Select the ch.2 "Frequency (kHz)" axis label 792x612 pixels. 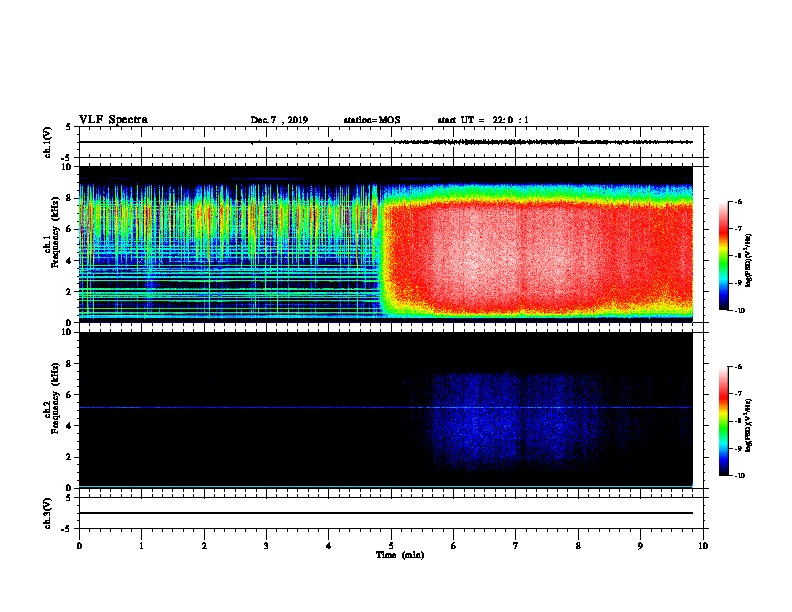(x=55, y=398)
